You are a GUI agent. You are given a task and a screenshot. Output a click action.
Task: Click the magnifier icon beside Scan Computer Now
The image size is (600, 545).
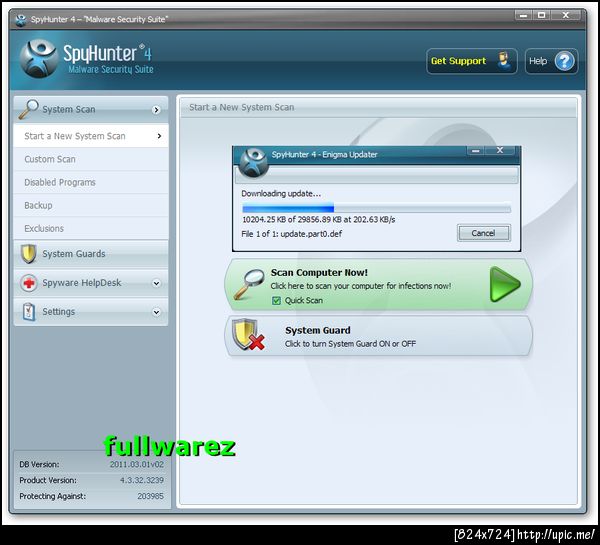click(x=249, y=284)
